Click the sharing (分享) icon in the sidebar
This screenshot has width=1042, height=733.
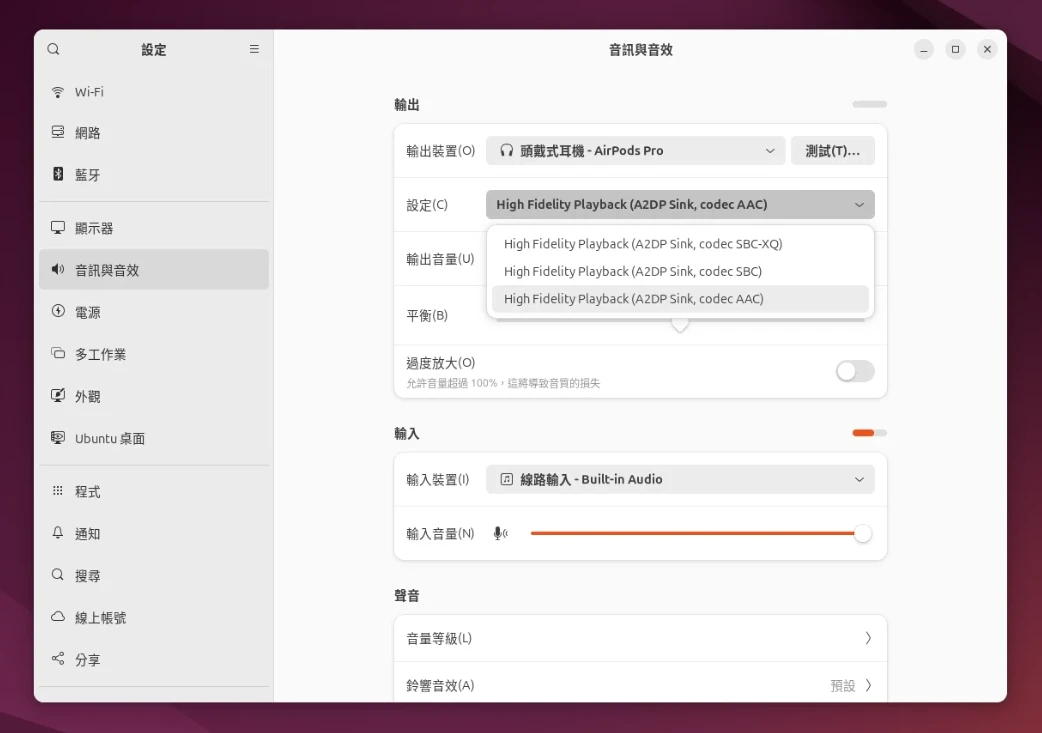click(58, 660)
